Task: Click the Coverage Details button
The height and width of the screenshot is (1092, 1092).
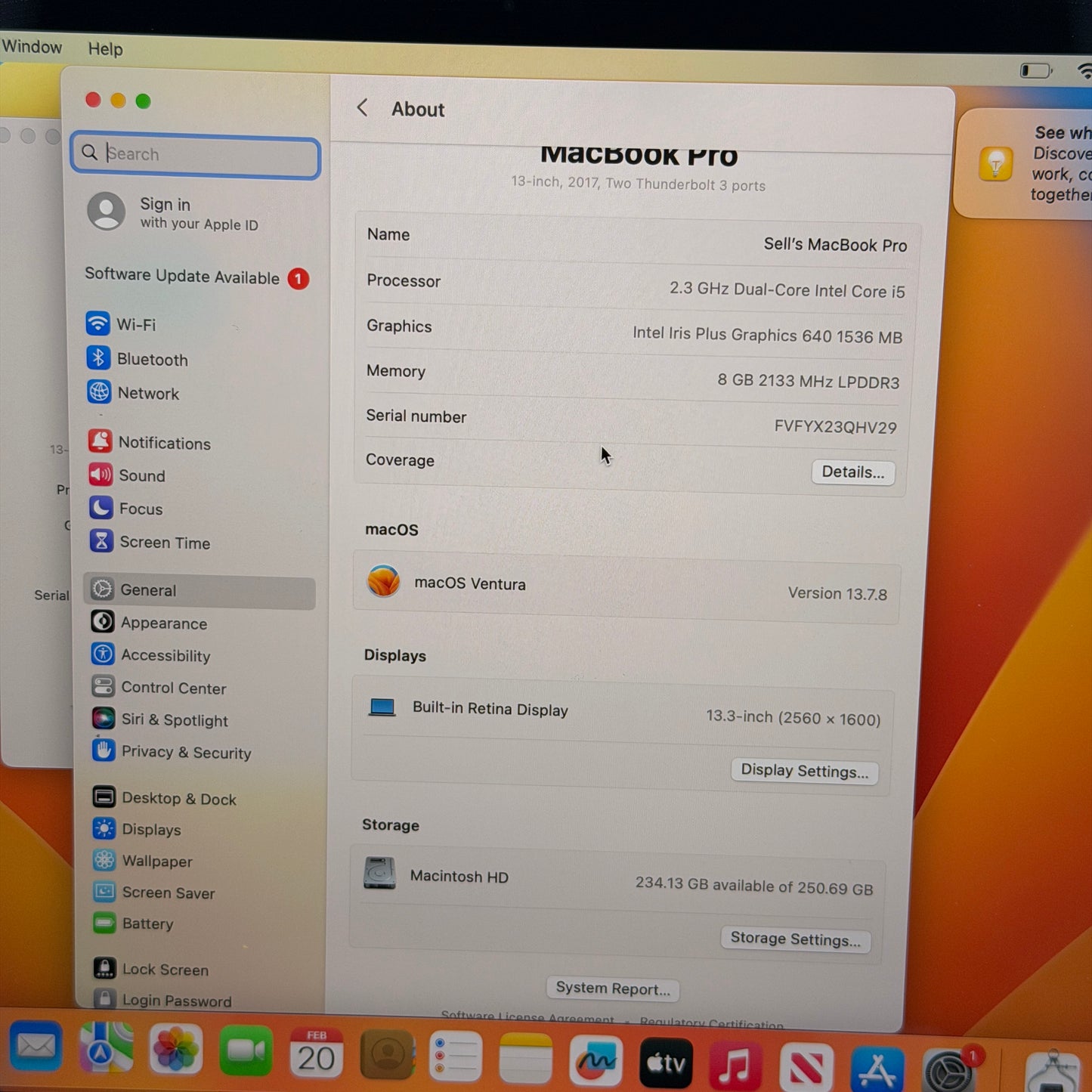Action: coord(853,472)
